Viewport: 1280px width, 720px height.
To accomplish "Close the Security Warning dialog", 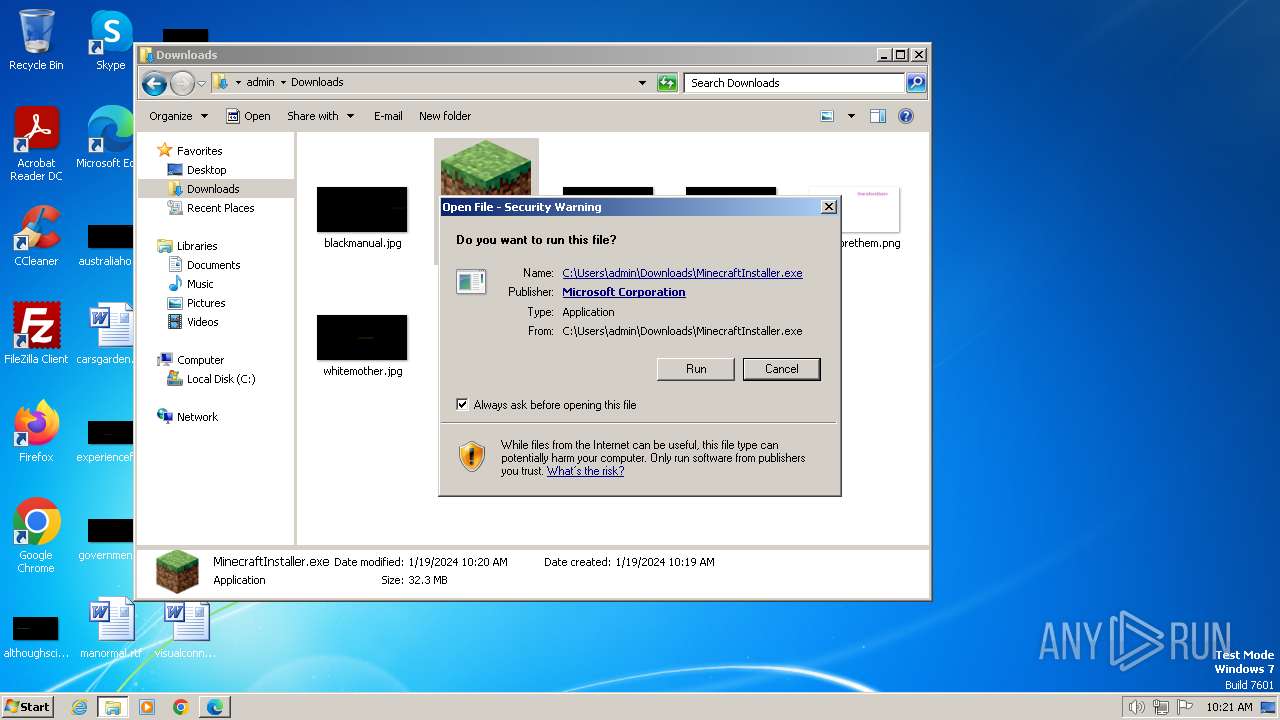I will (828, 207).
